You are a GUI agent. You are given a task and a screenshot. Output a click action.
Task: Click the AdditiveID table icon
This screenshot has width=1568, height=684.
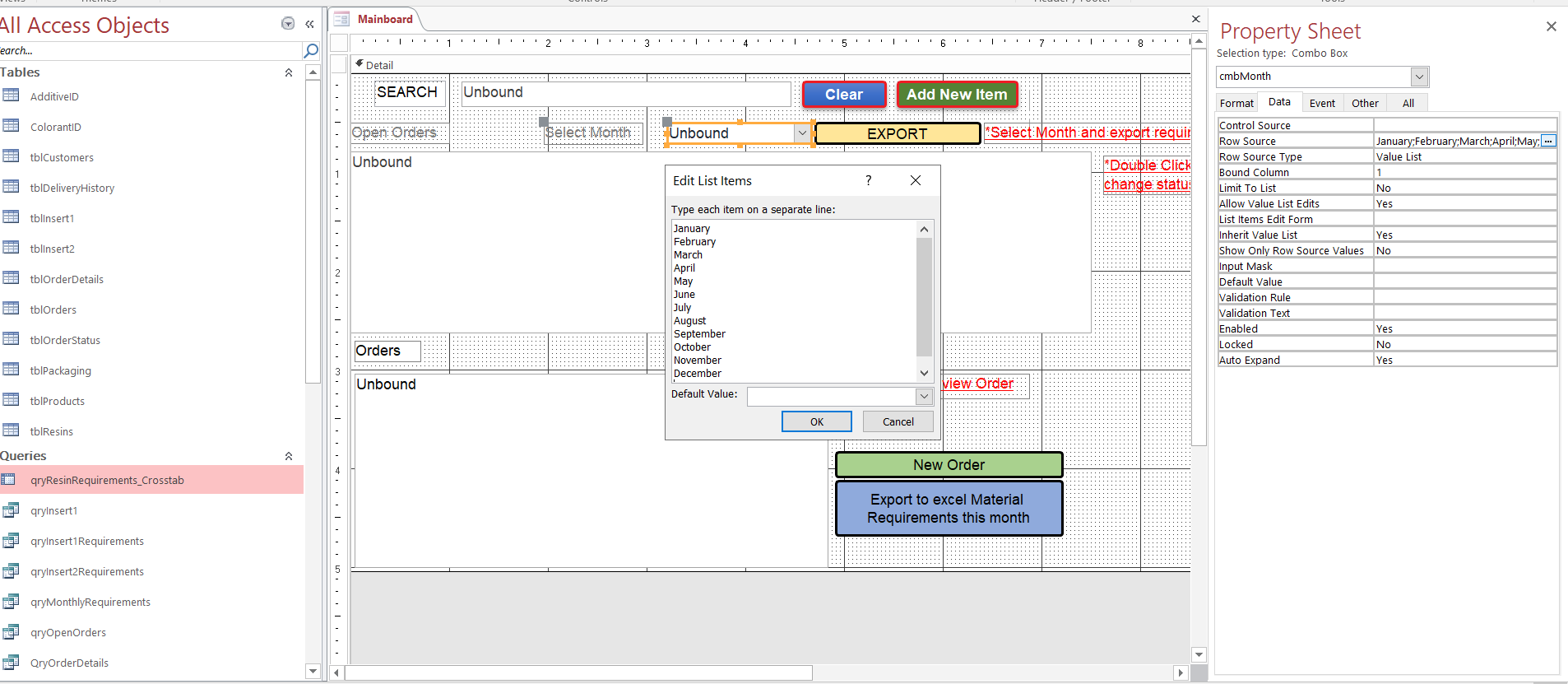coord(11,95)
